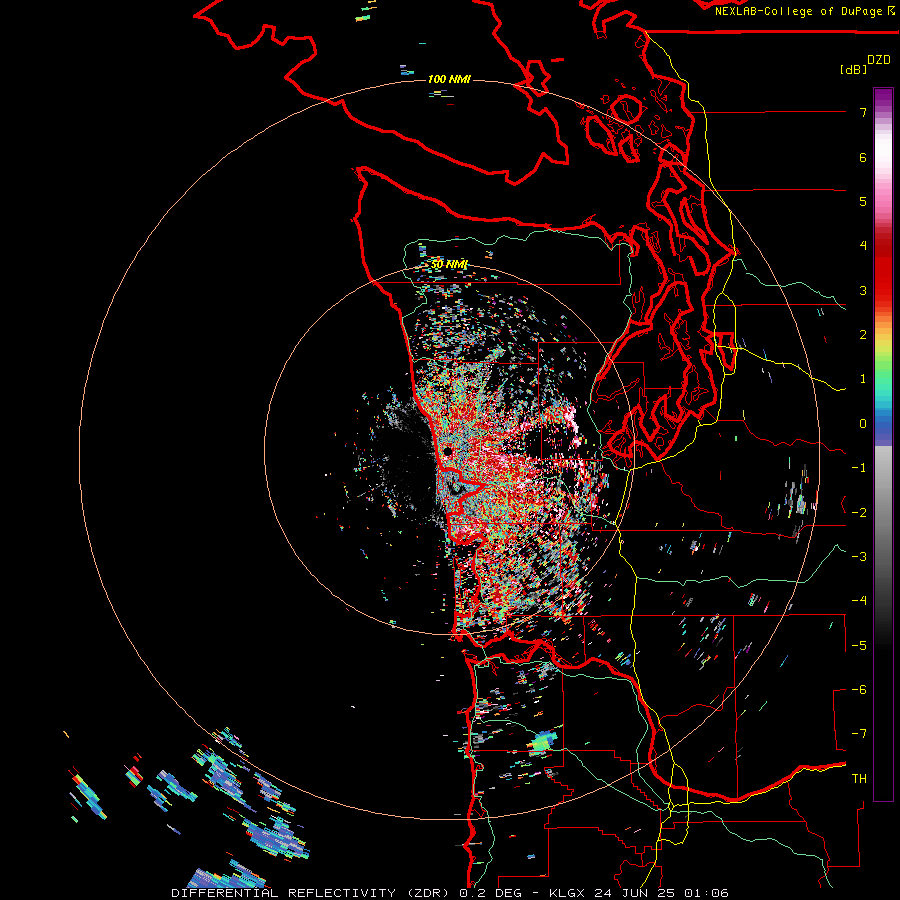Screen dimensions: 900x900
Task: Click the [dB] unit label
Action: point(853,69)
